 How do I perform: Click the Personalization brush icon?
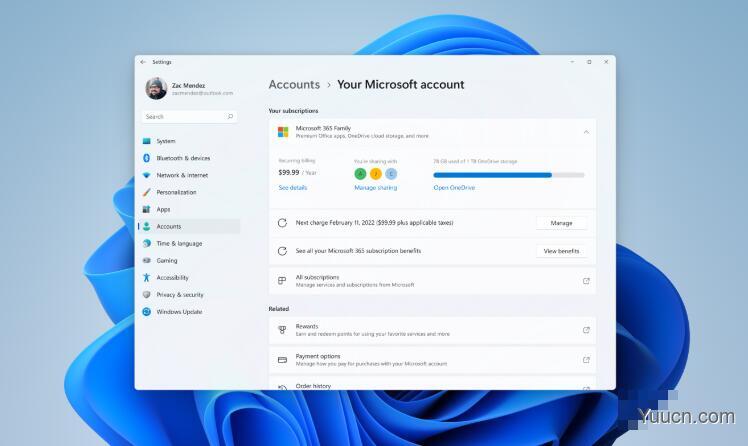146,192
